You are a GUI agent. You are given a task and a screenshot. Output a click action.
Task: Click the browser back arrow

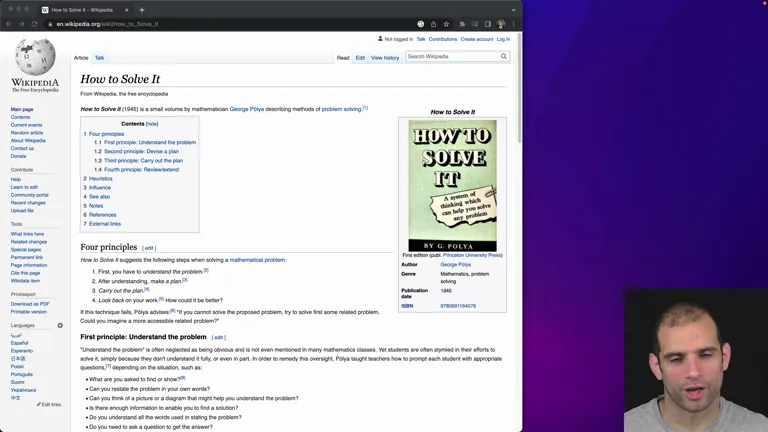tap(9, 24)
